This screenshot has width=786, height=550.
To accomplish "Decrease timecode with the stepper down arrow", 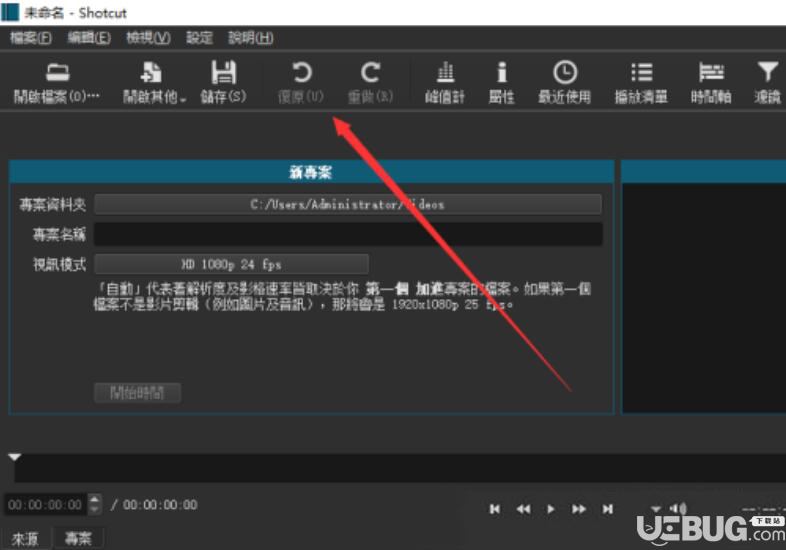I will pyautogui.click(x=95, y=509).
